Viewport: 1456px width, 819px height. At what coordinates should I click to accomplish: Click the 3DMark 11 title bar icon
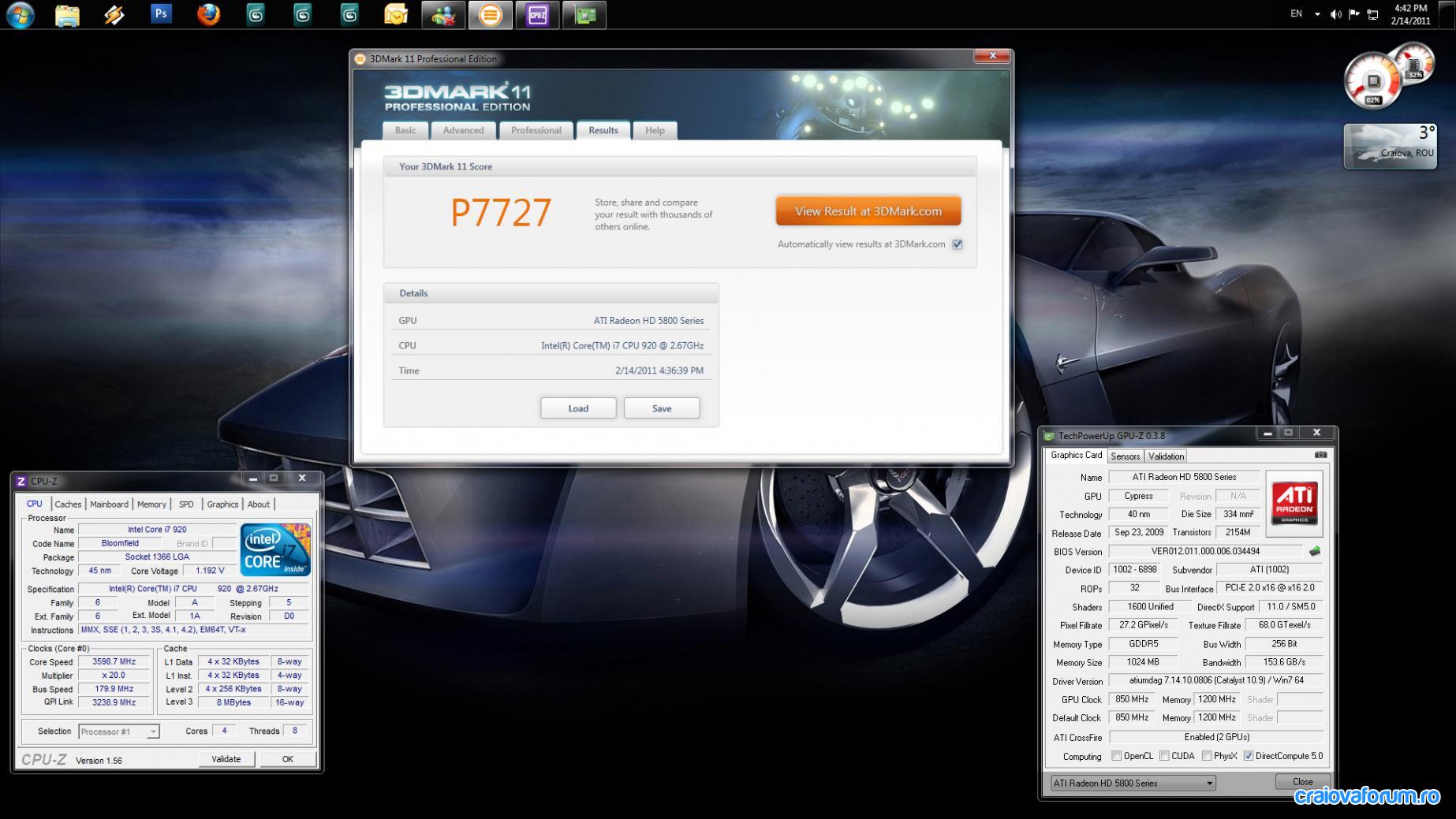pos(360,59)
